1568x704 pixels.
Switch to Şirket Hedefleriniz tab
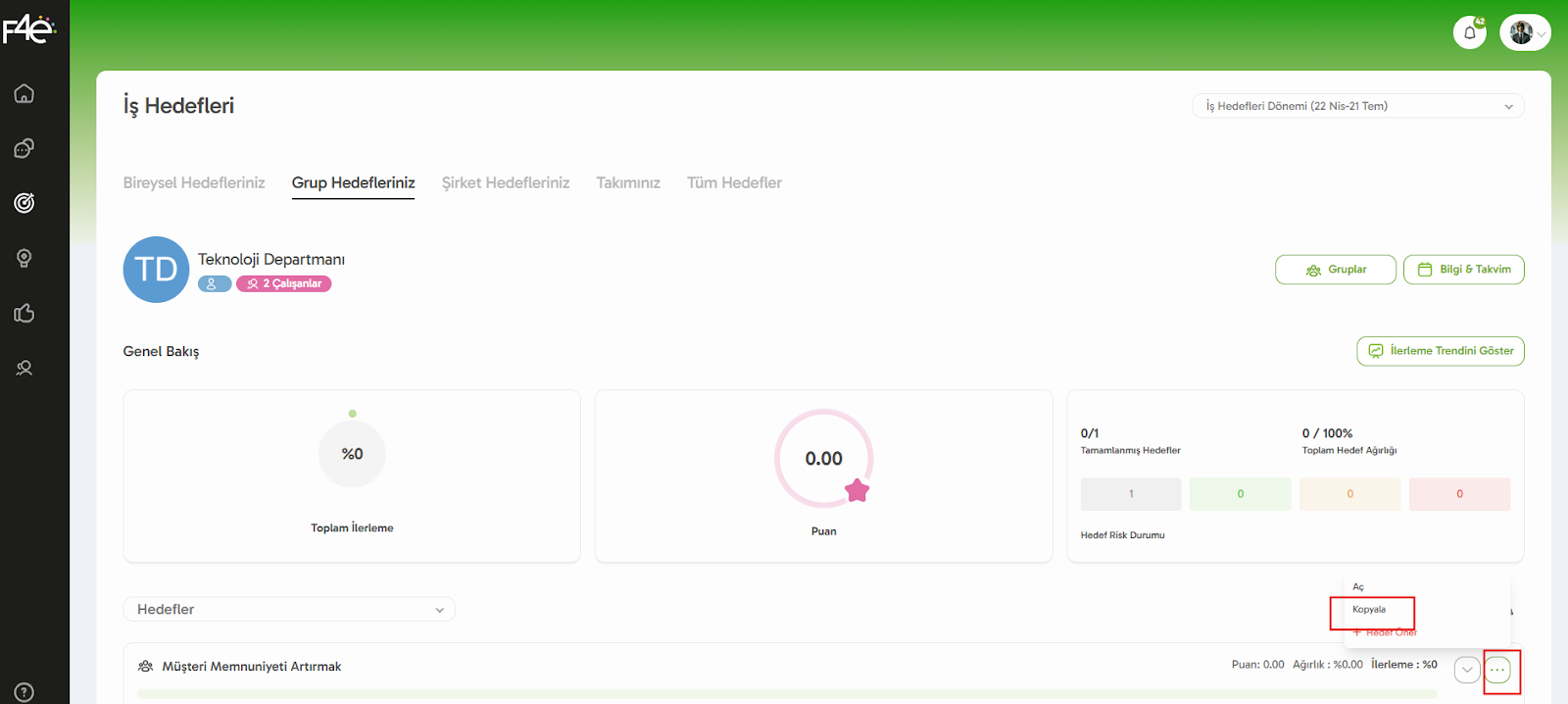point(505,183)
